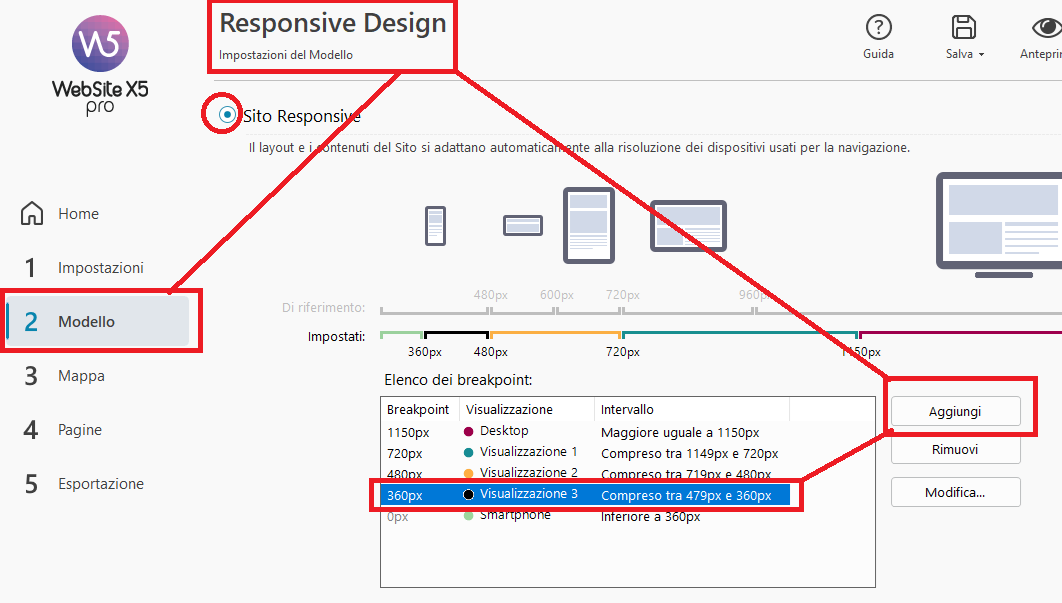Click the Anteprima eye icon

coord(1046,28)
